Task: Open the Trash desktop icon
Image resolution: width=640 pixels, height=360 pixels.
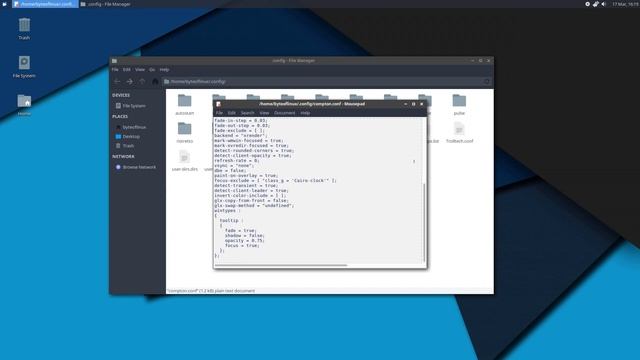Action: click(24, 29)
